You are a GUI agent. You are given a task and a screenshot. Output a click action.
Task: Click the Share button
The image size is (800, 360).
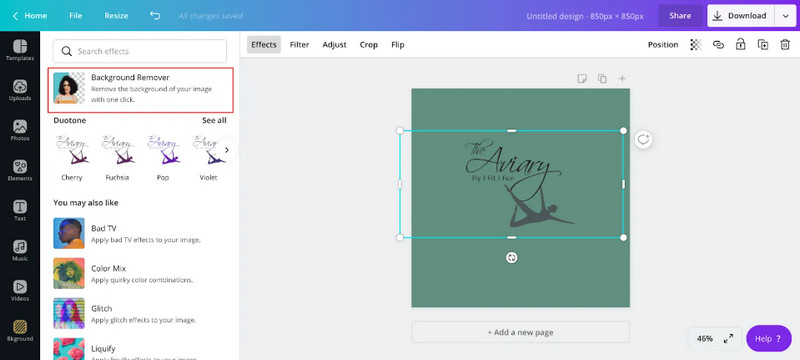click(680, 16)
